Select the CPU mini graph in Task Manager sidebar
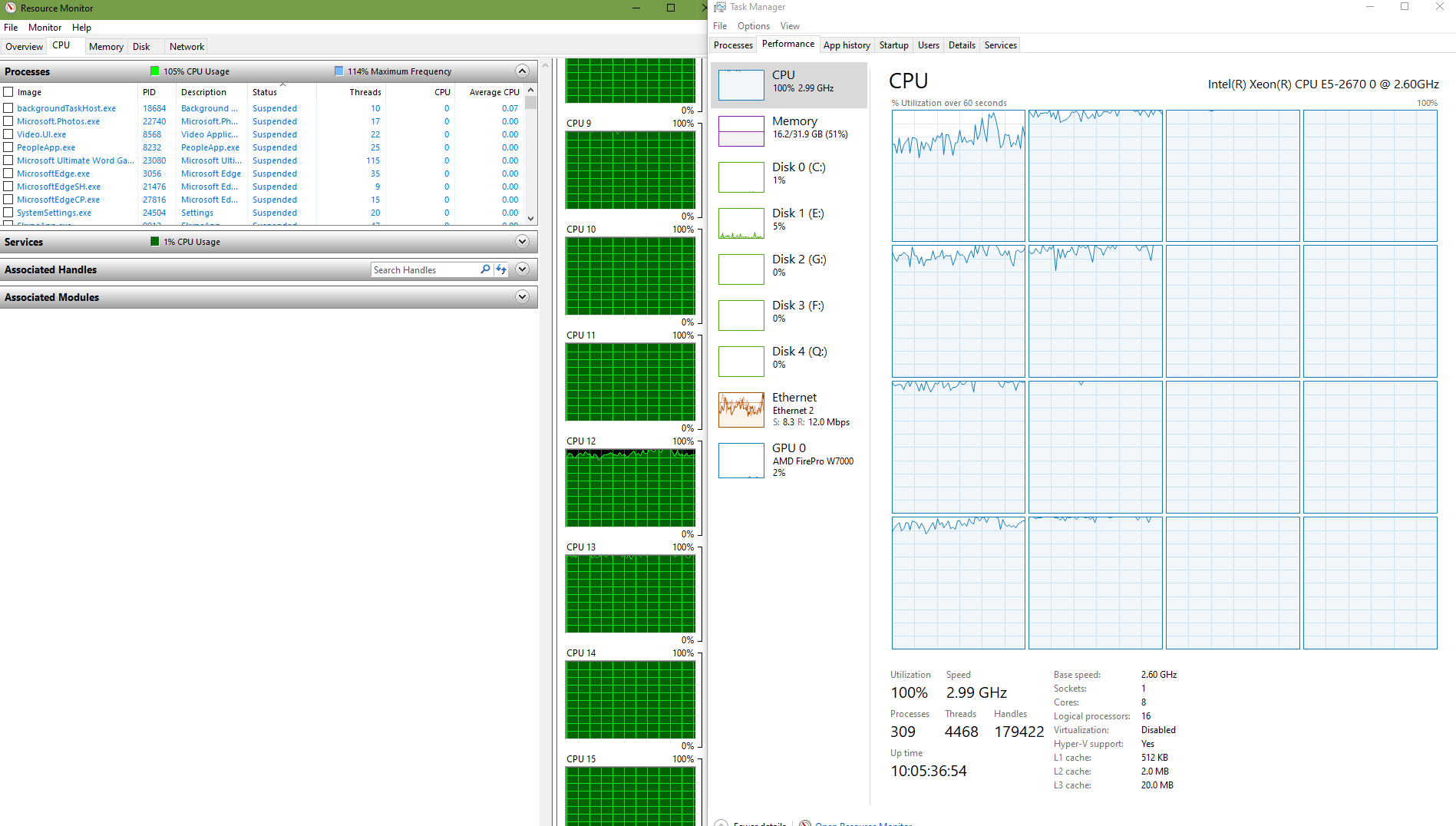 pos(741,84)
